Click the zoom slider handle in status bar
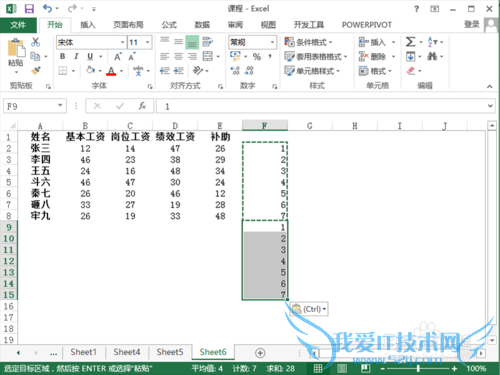The width and height of the screenshot is (500, 375). point(418,368)
